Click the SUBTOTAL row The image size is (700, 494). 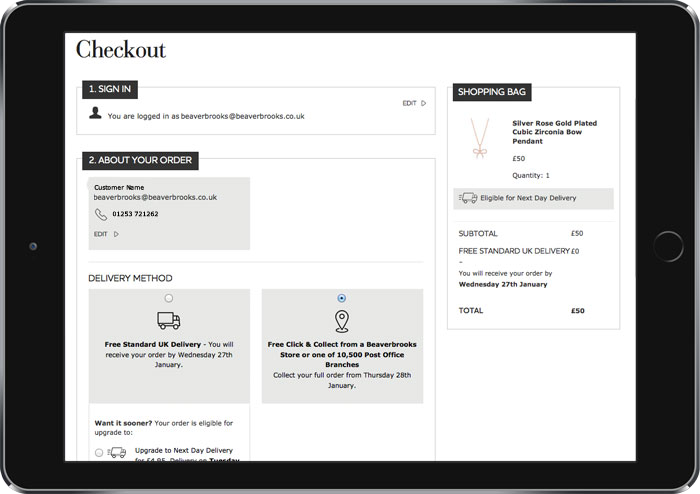click(x=521, y=233)
